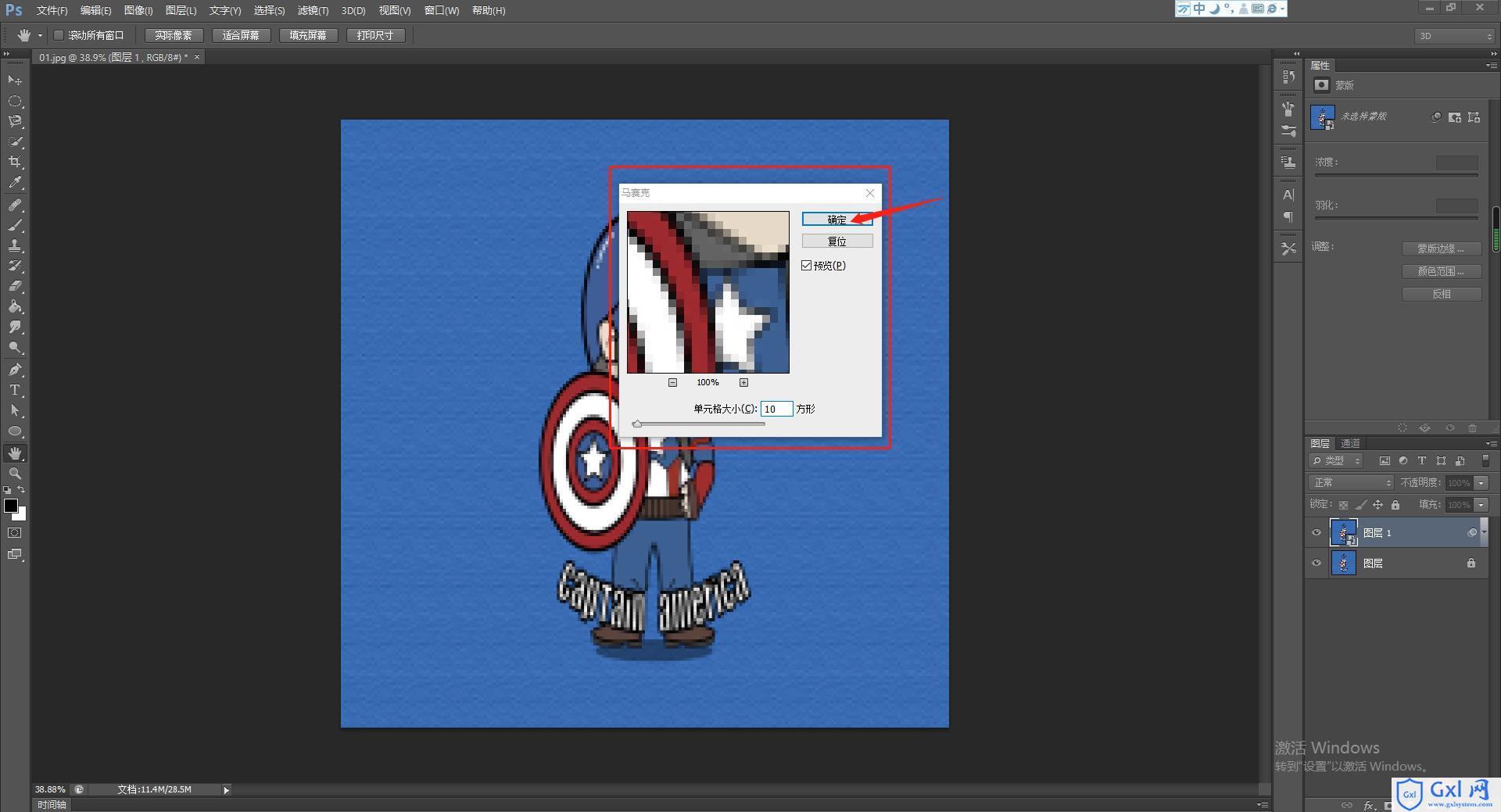
Task: Hide layer 图层 1 with eye icon
Action: point(1317,533)
